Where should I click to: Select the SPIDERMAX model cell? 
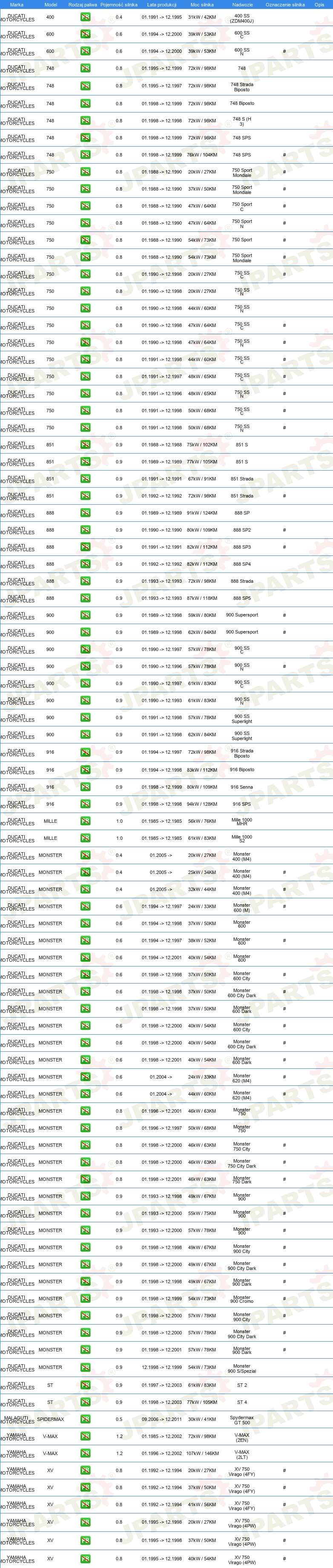pyautogui.click(x=50, y=1419)
